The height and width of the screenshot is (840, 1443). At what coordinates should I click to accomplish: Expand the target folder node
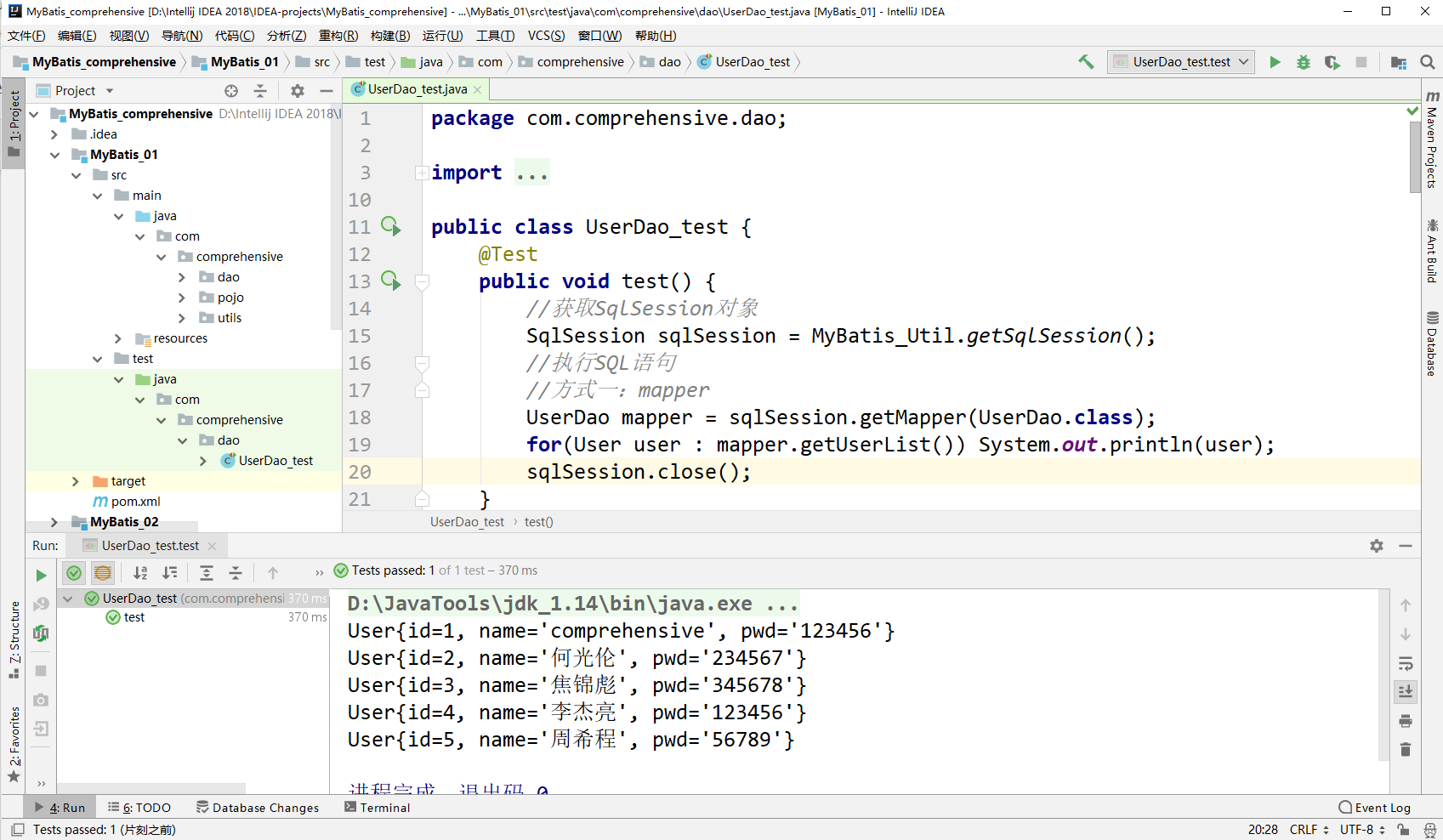[76, 481]
